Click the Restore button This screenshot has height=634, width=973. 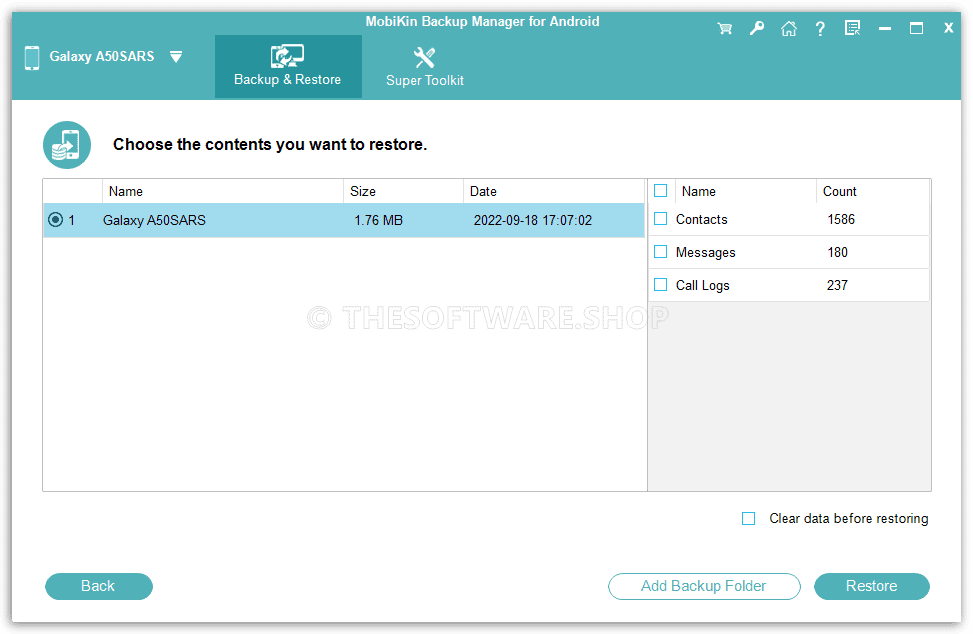[x=872, y=586]
